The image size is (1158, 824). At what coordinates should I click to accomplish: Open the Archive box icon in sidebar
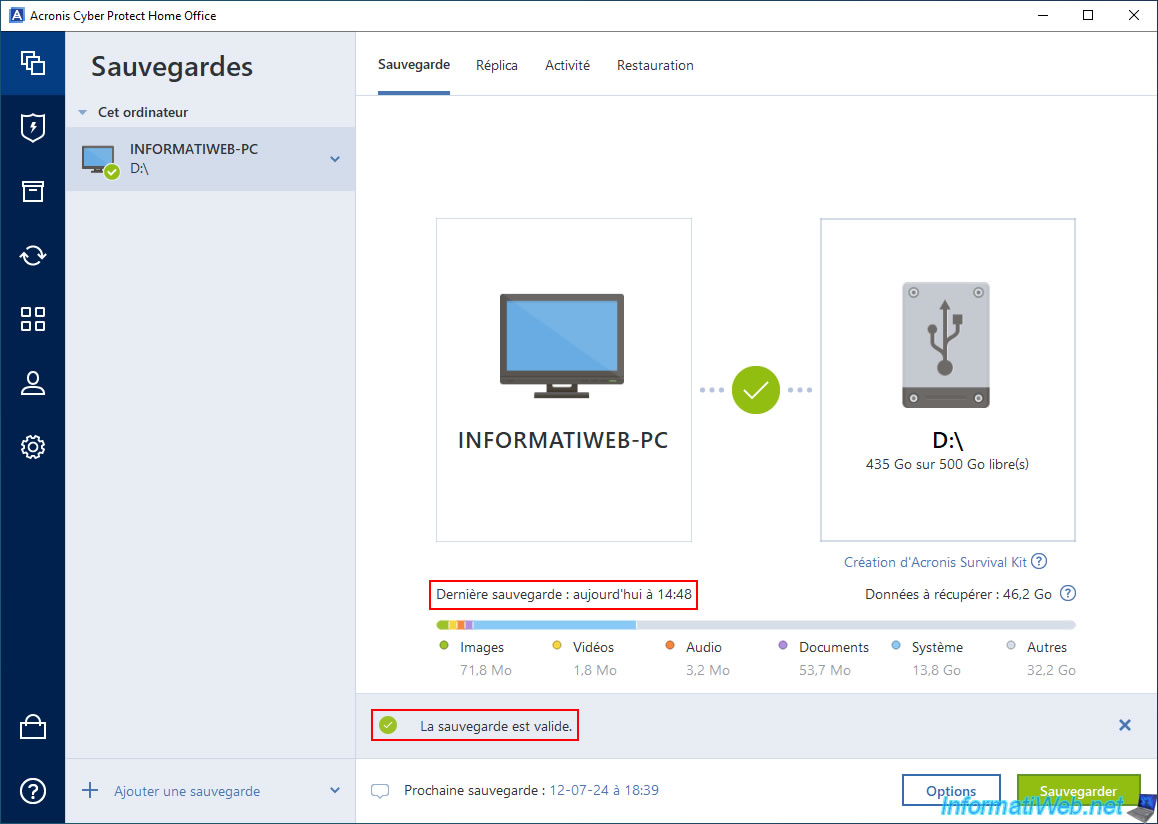click(x=32, y=191)
